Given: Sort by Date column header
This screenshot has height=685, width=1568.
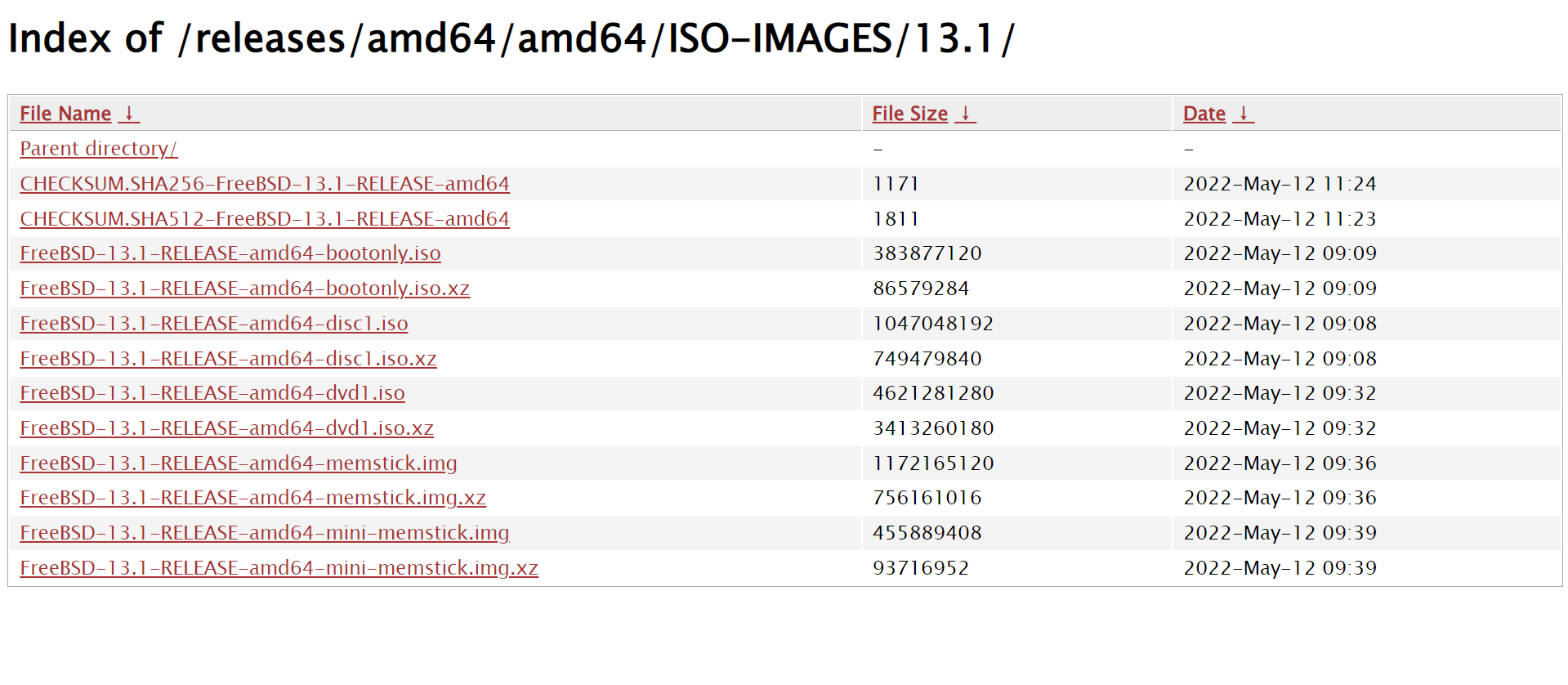Looking at the screenshot, I should [1204, 114].
